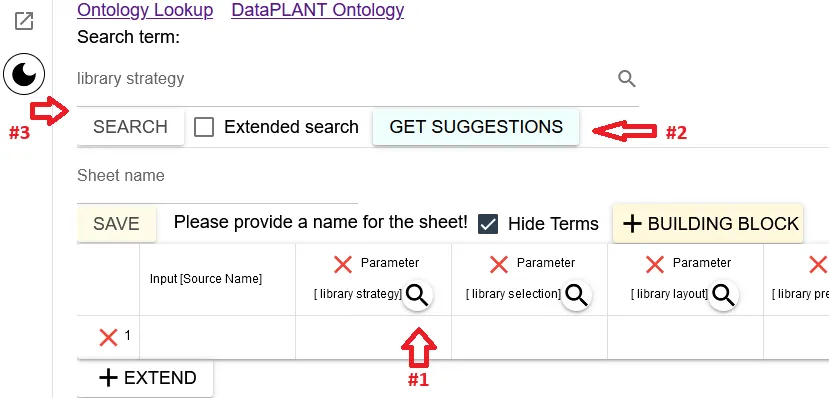Remove the library selection parameter column
829x398 pixels.
click(499, 264)
